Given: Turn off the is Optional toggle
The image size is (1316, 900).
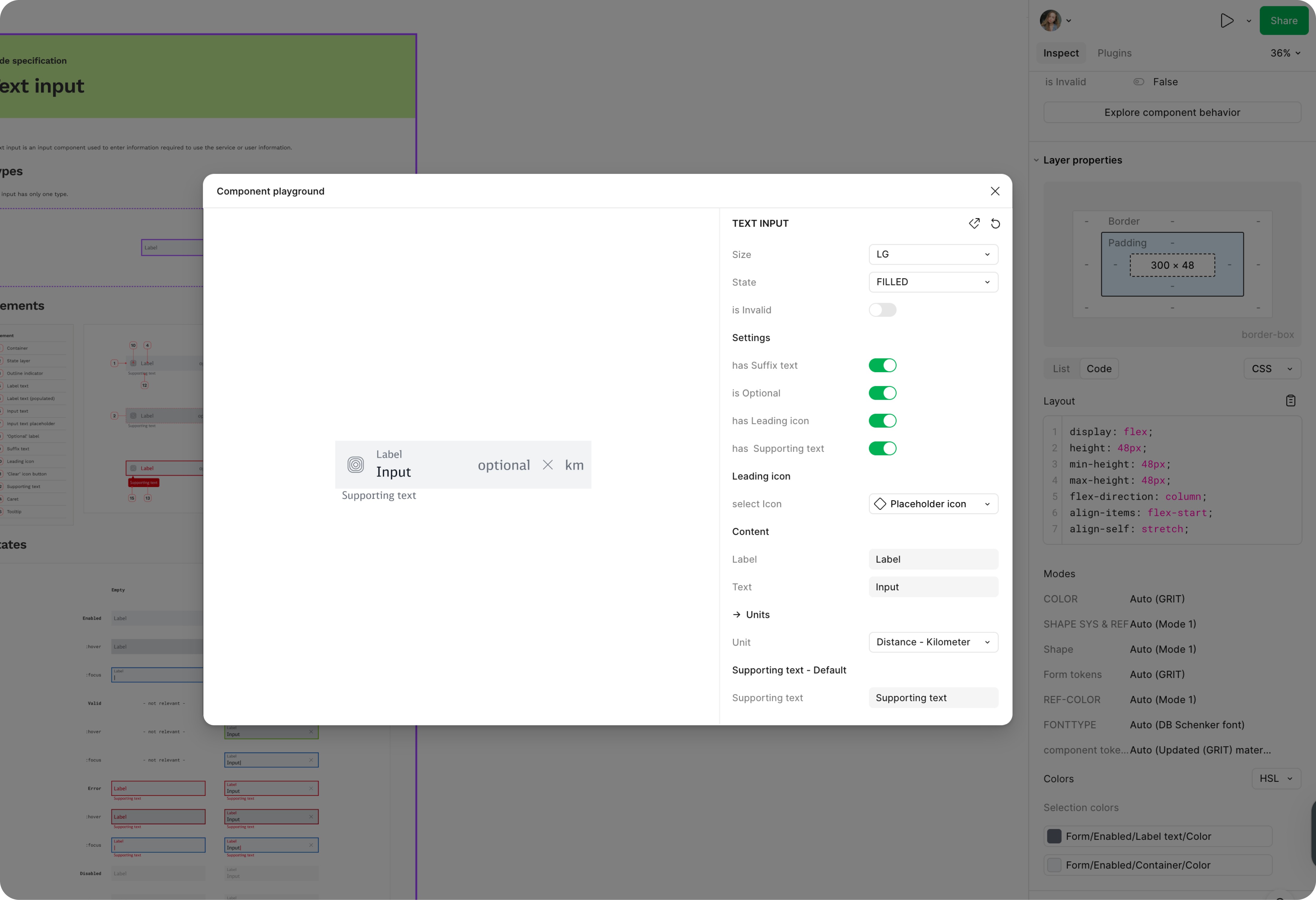Looking at the screenshot, I should point(882,393).
